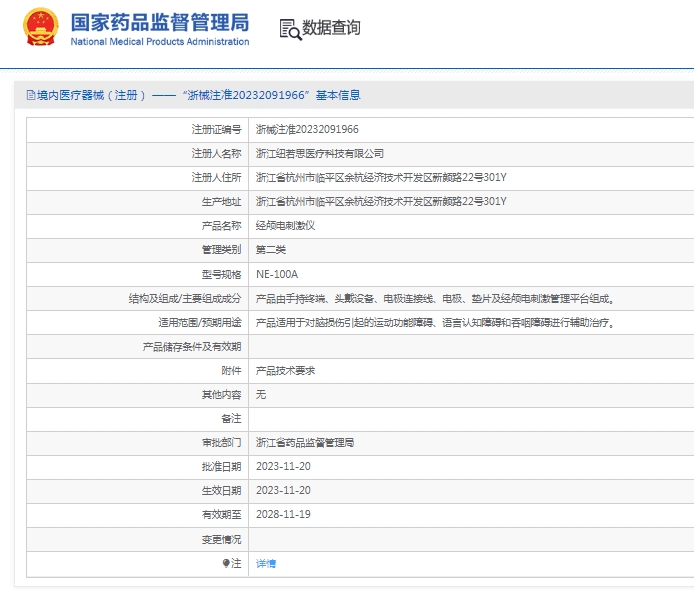Select attachment value 产品技术要求
The height and width of the screenshot is (590, 694).
(x=285, y=370)
